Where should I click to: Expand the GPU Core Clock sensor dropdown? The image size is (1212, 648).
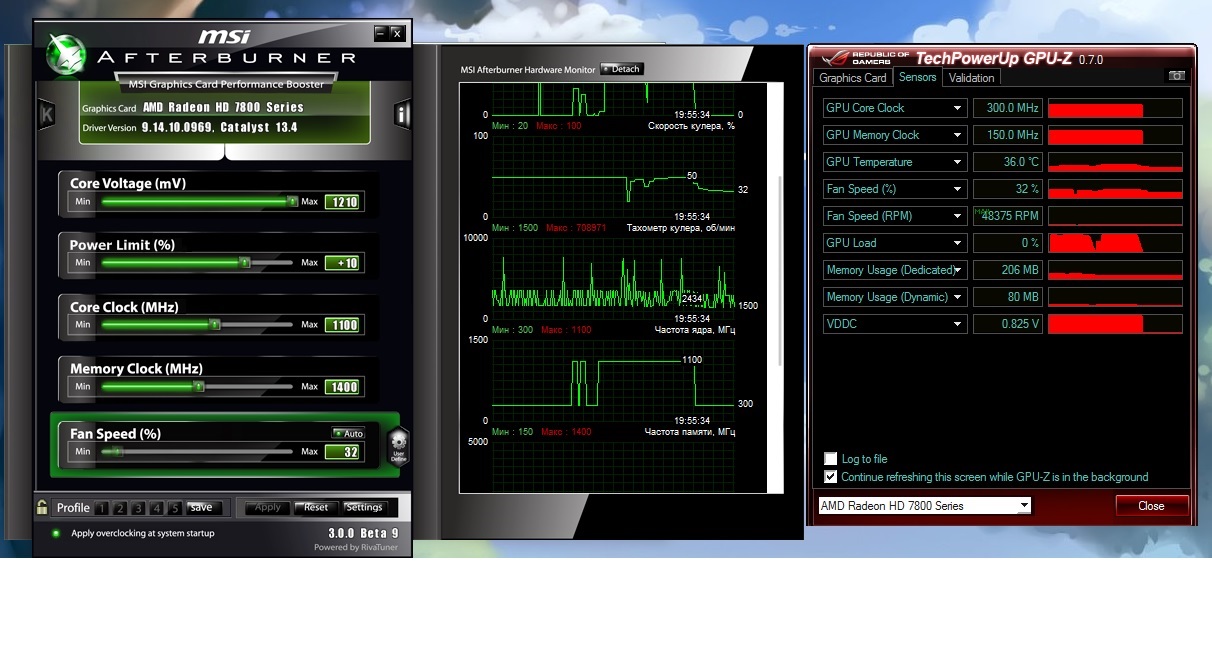click(957, 108)
